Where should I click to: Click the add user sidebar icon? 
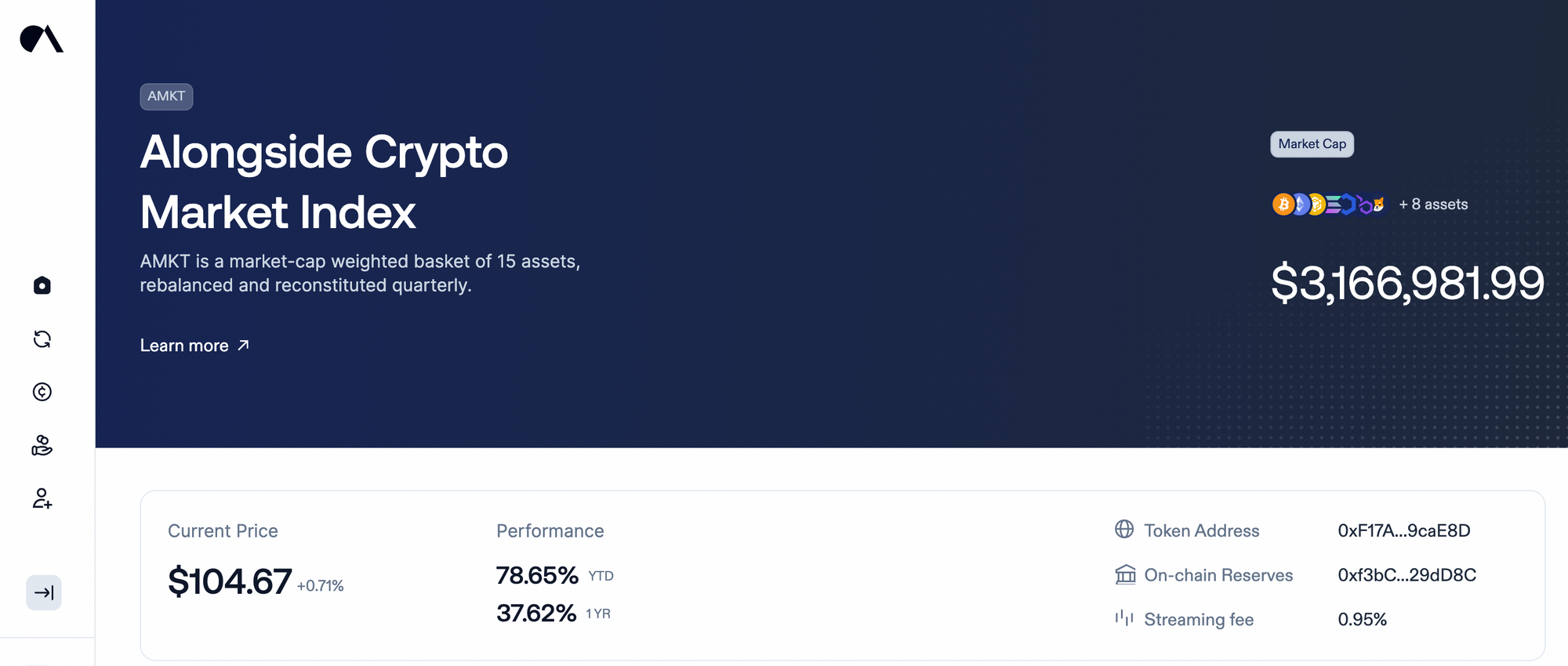[x=42, y=498]
